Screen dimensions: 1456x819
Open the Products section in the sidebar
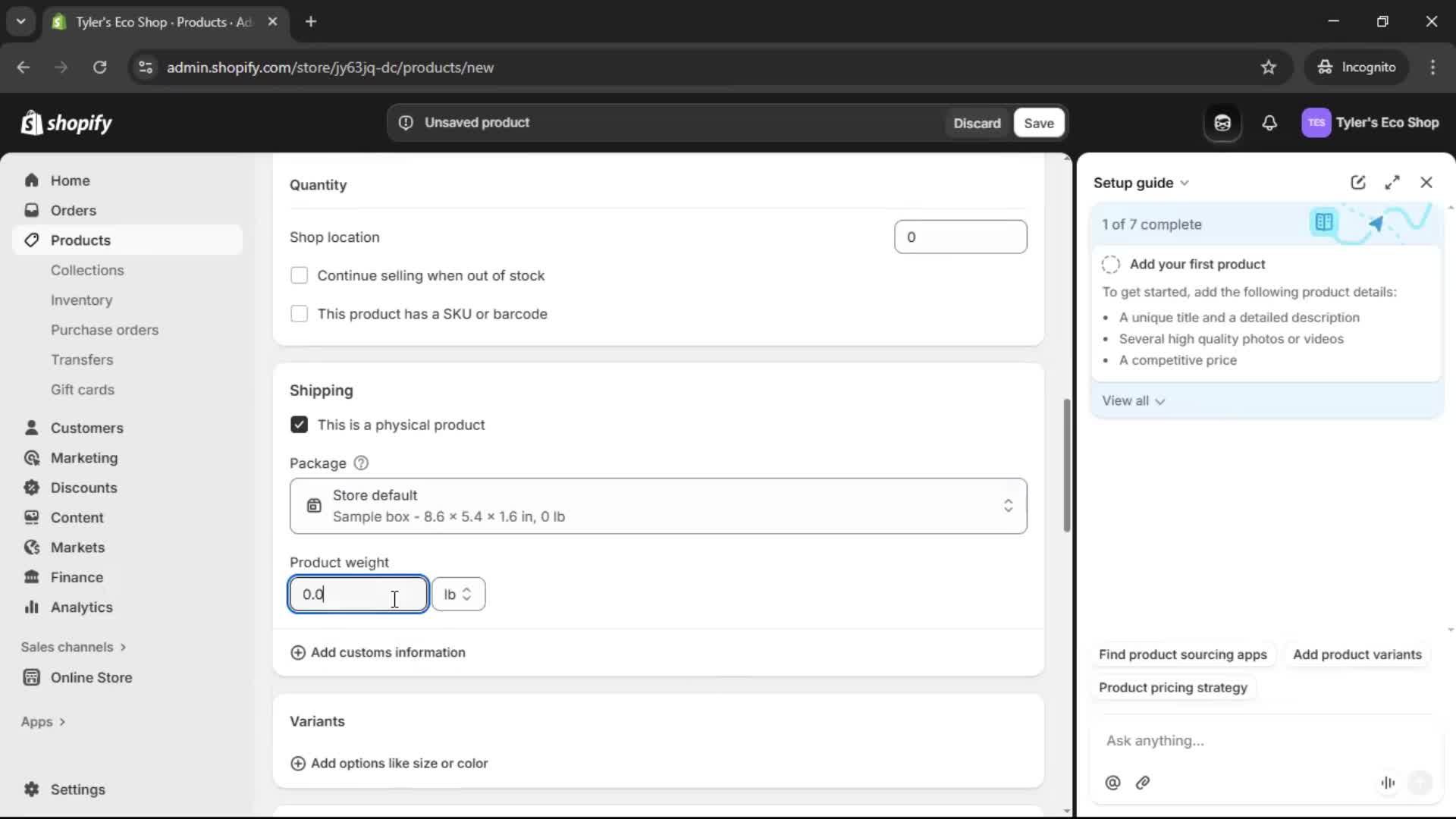[80, 240]
